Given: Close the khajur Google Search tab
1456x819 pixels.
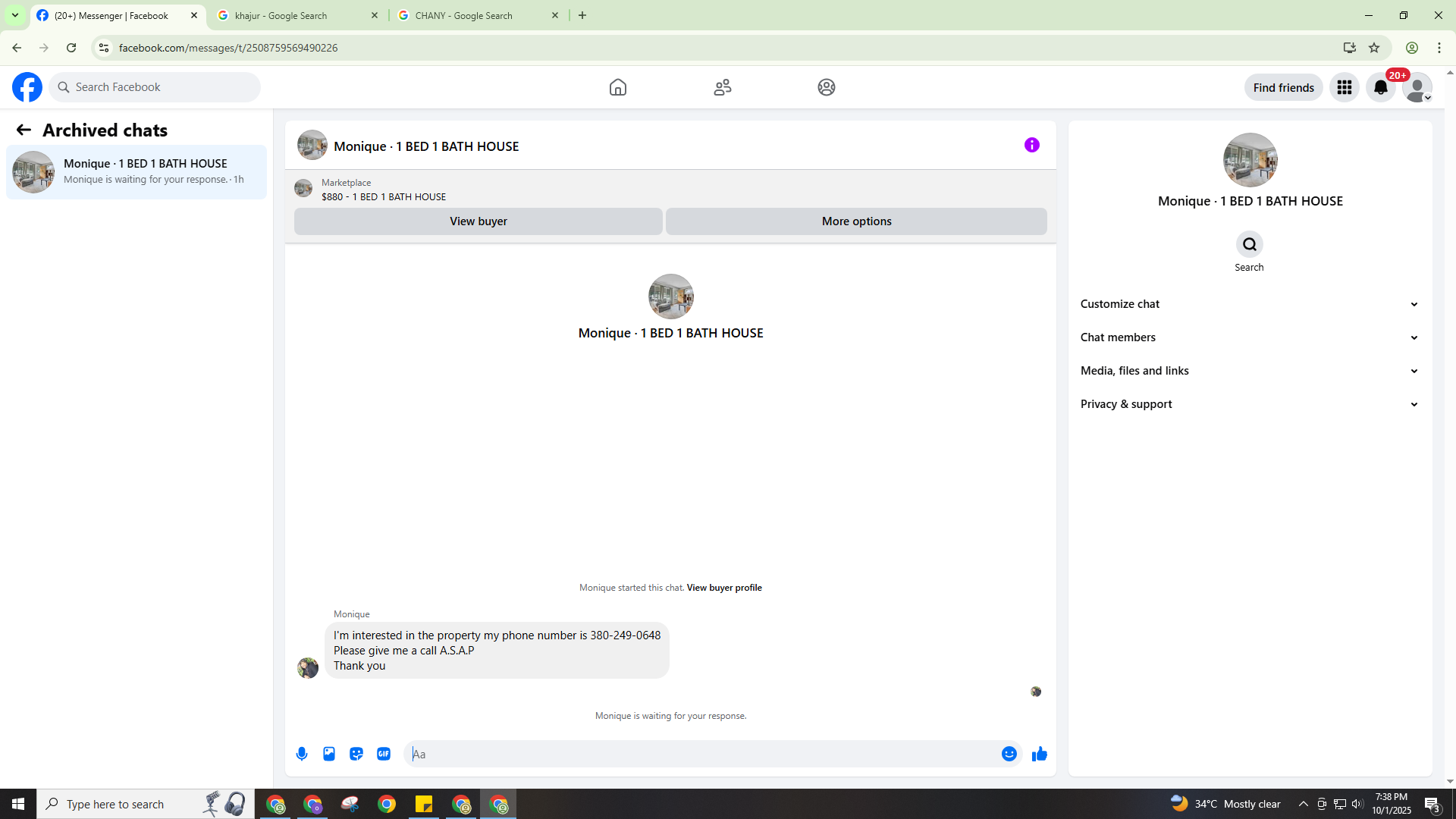Looking at the screenshot, I should pos(375,15).
